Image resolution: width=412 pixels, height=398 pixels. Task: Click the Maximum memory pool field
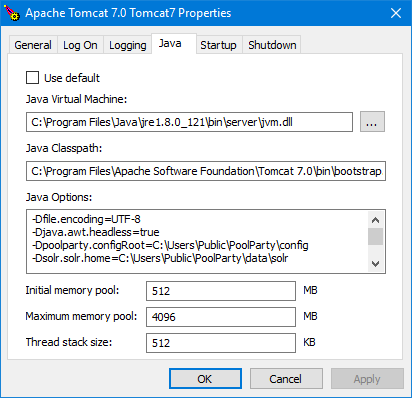(x=221, y=317)
